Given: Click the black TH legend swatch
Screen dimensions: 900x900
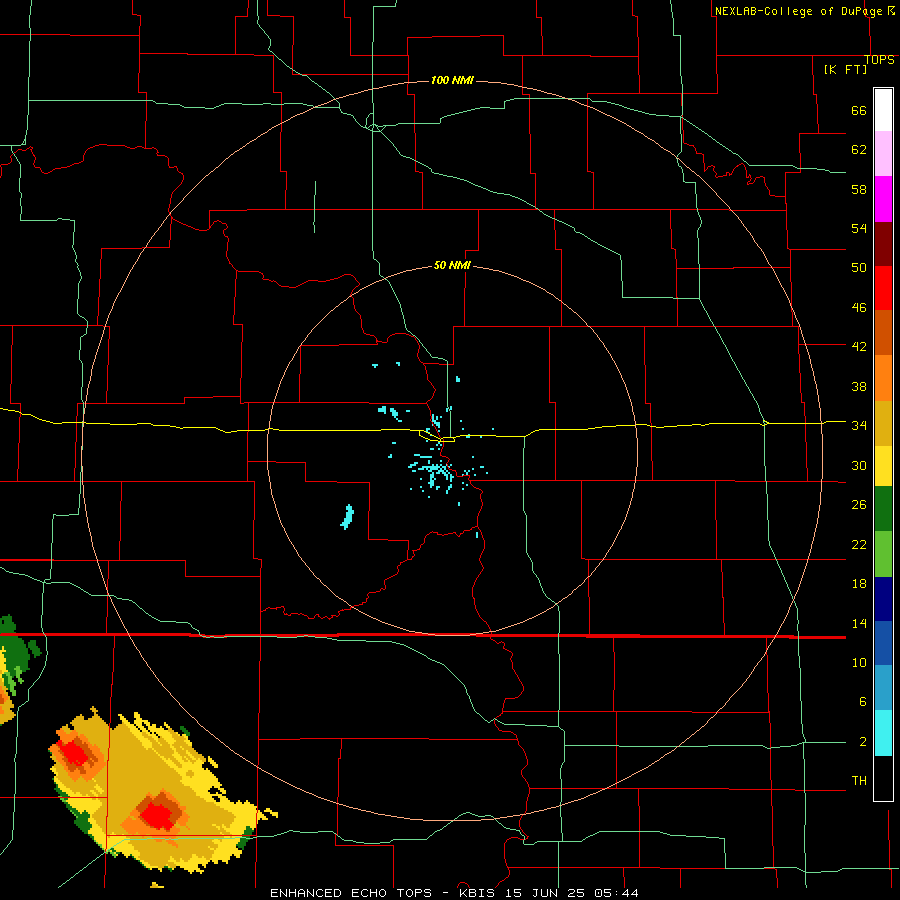Looking at the screenshot, I should tap(883, 778).
